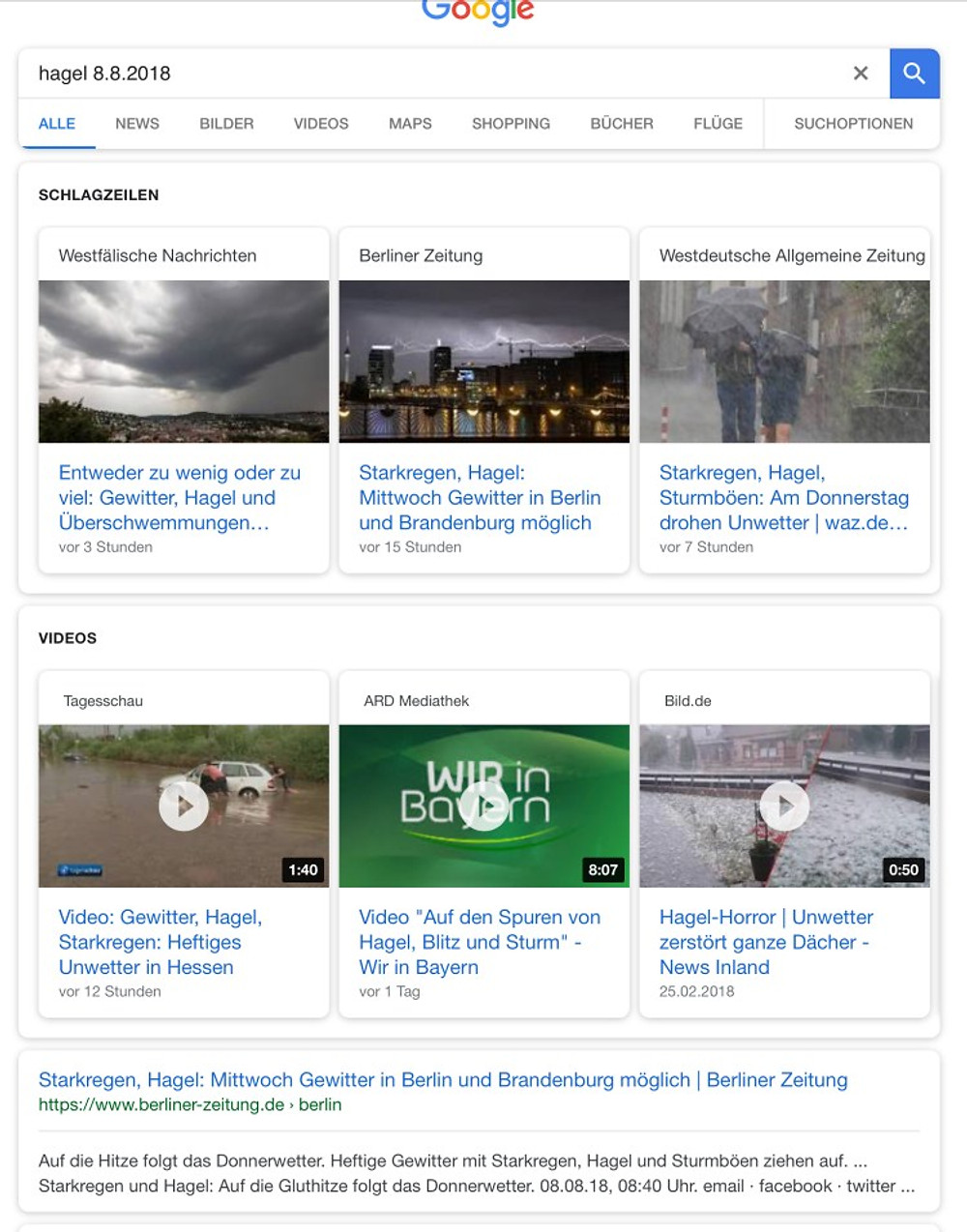
Task: Click 'vor 7 Stunden' timestamp
Action: click(x=706, y=547)
